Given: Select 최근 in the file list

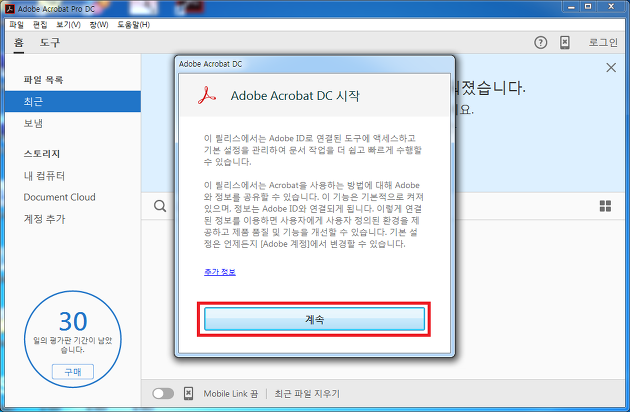Looking at the screenshot, I should pyautogui.click(x=73, y=101).
